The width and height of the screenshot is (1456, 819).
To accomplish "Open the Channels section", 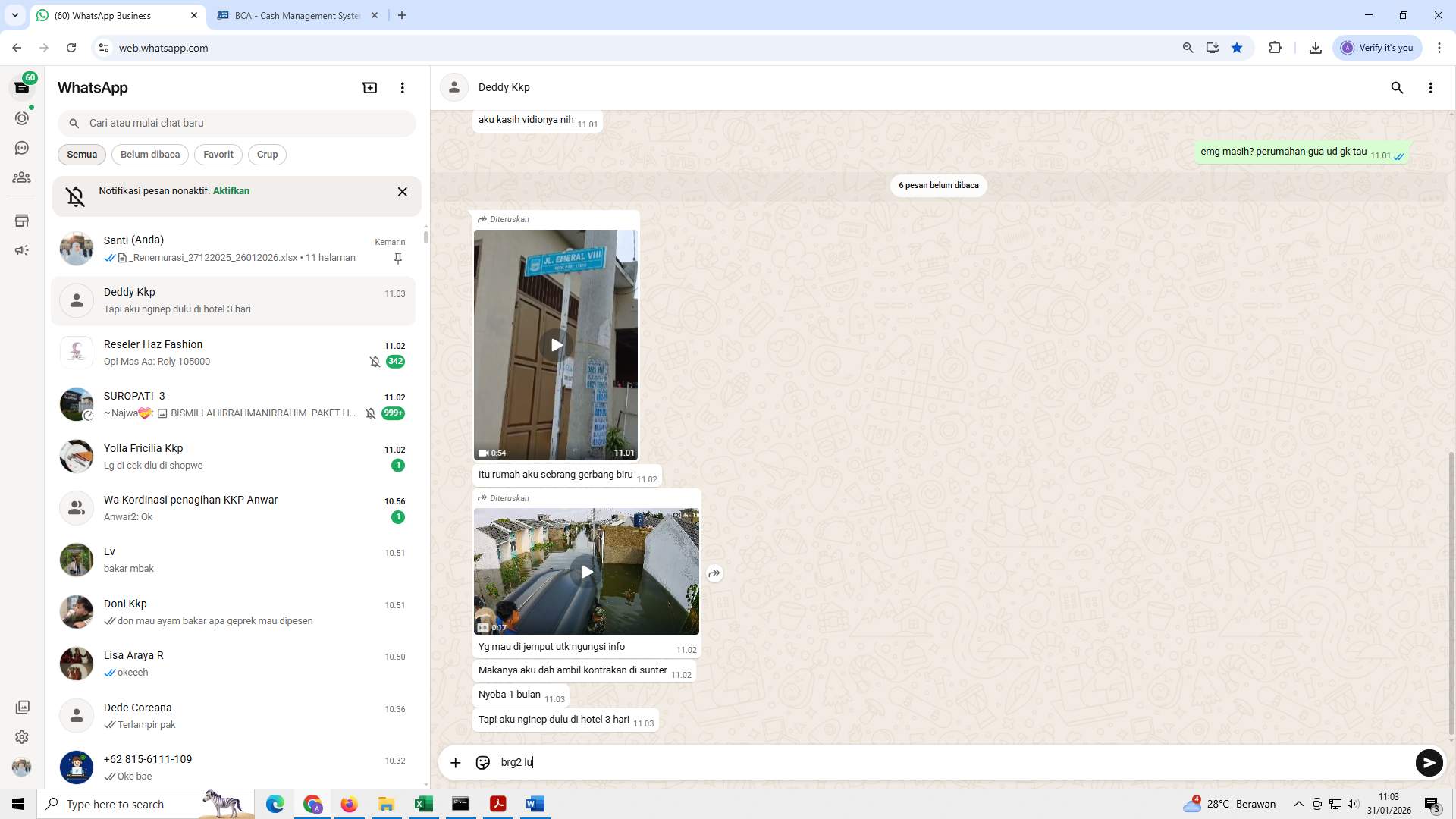I will (x=22, y=148).
